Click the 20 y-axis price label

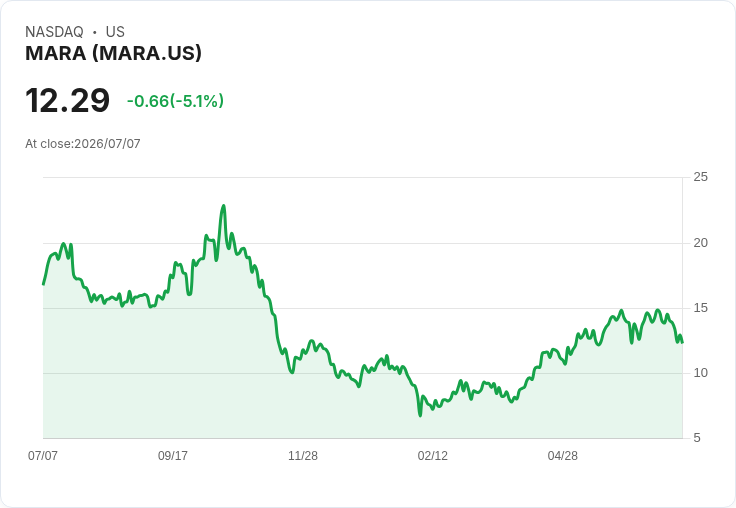tap(700, 243)
